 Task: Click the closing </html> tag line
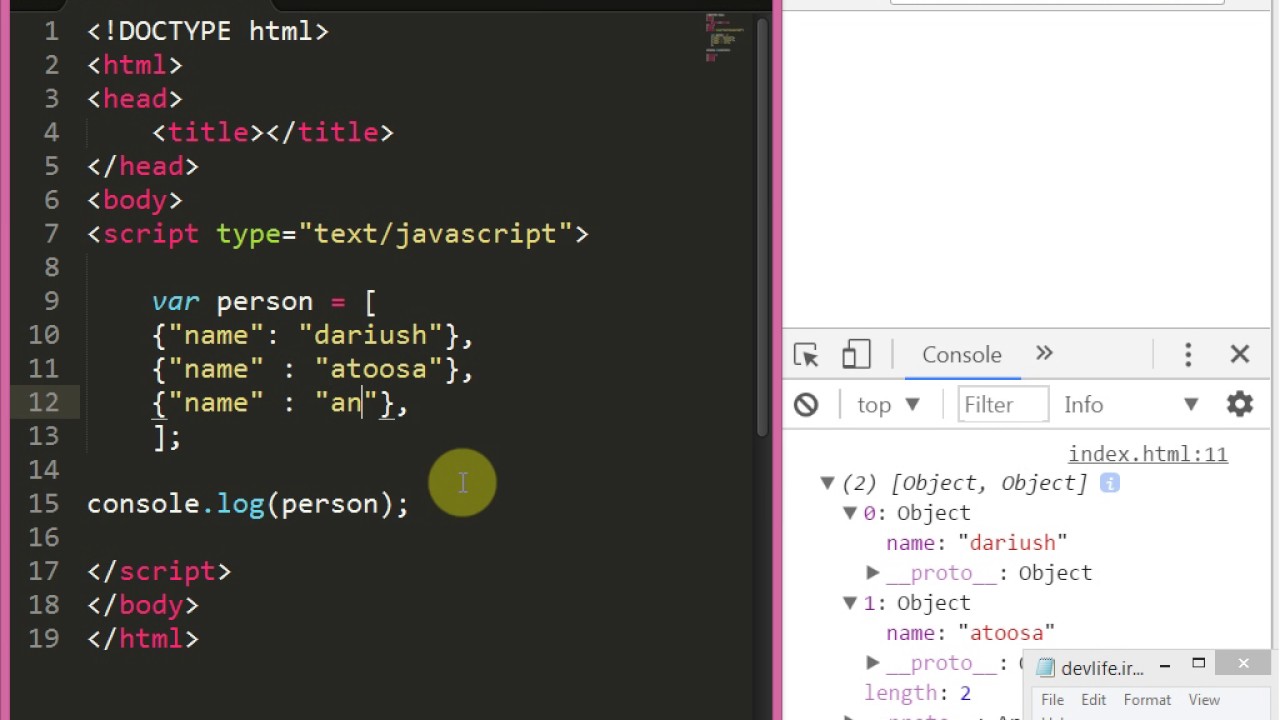point(143,639)
